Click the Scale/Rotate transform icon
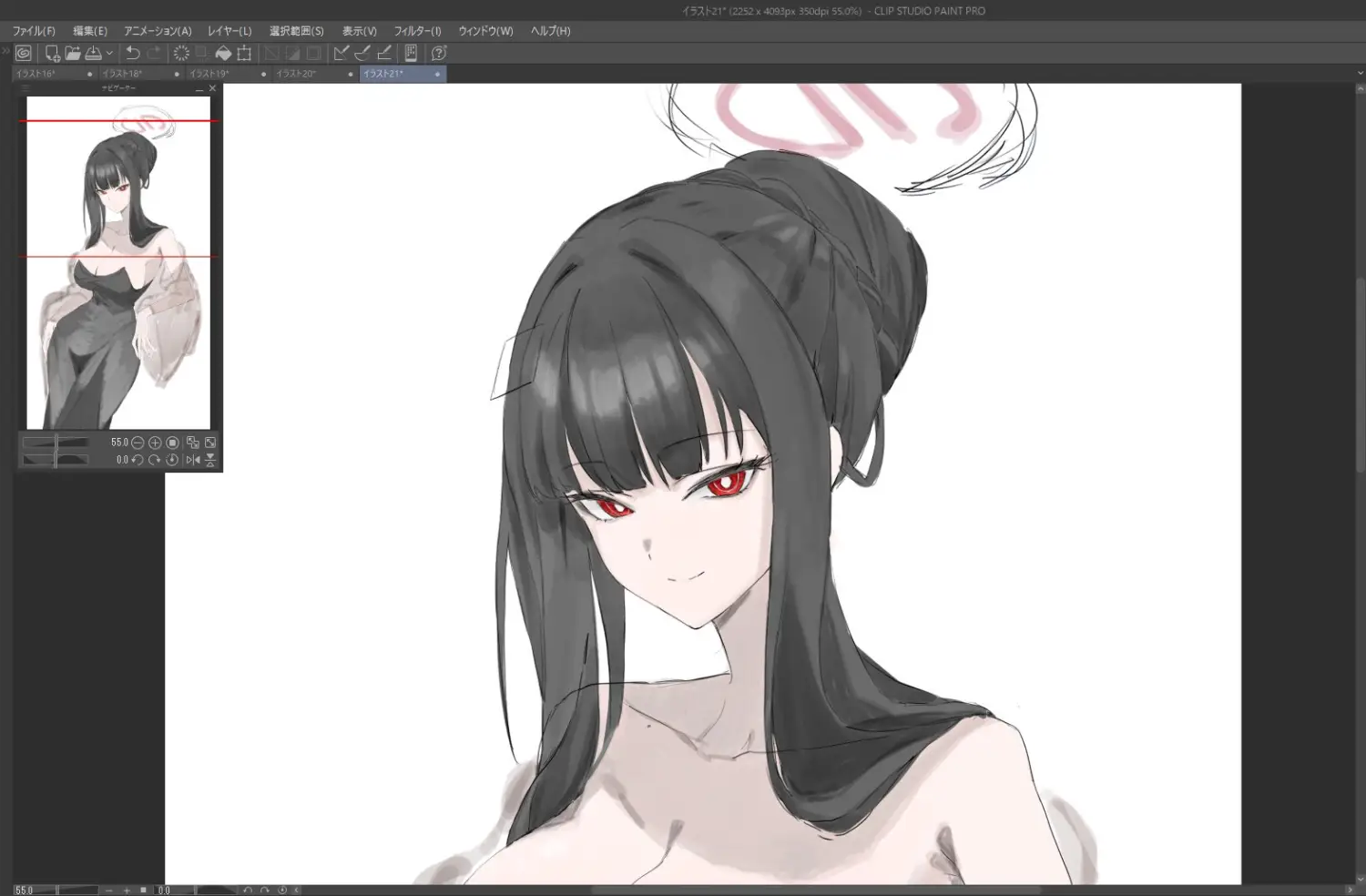This screenshot has height=896, width=1366. 244,54
